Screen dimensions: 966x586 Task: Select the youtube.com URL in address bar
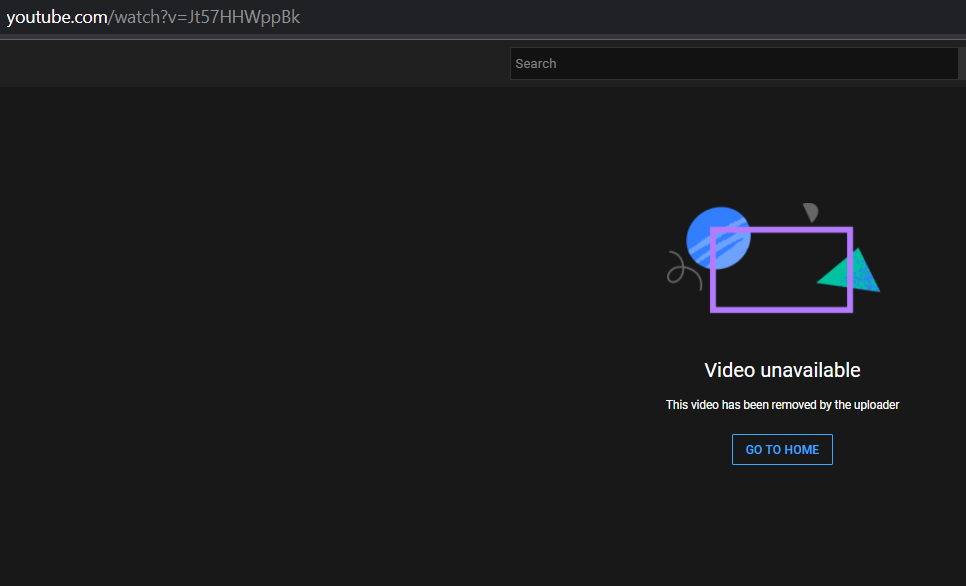tap(153, 17)
